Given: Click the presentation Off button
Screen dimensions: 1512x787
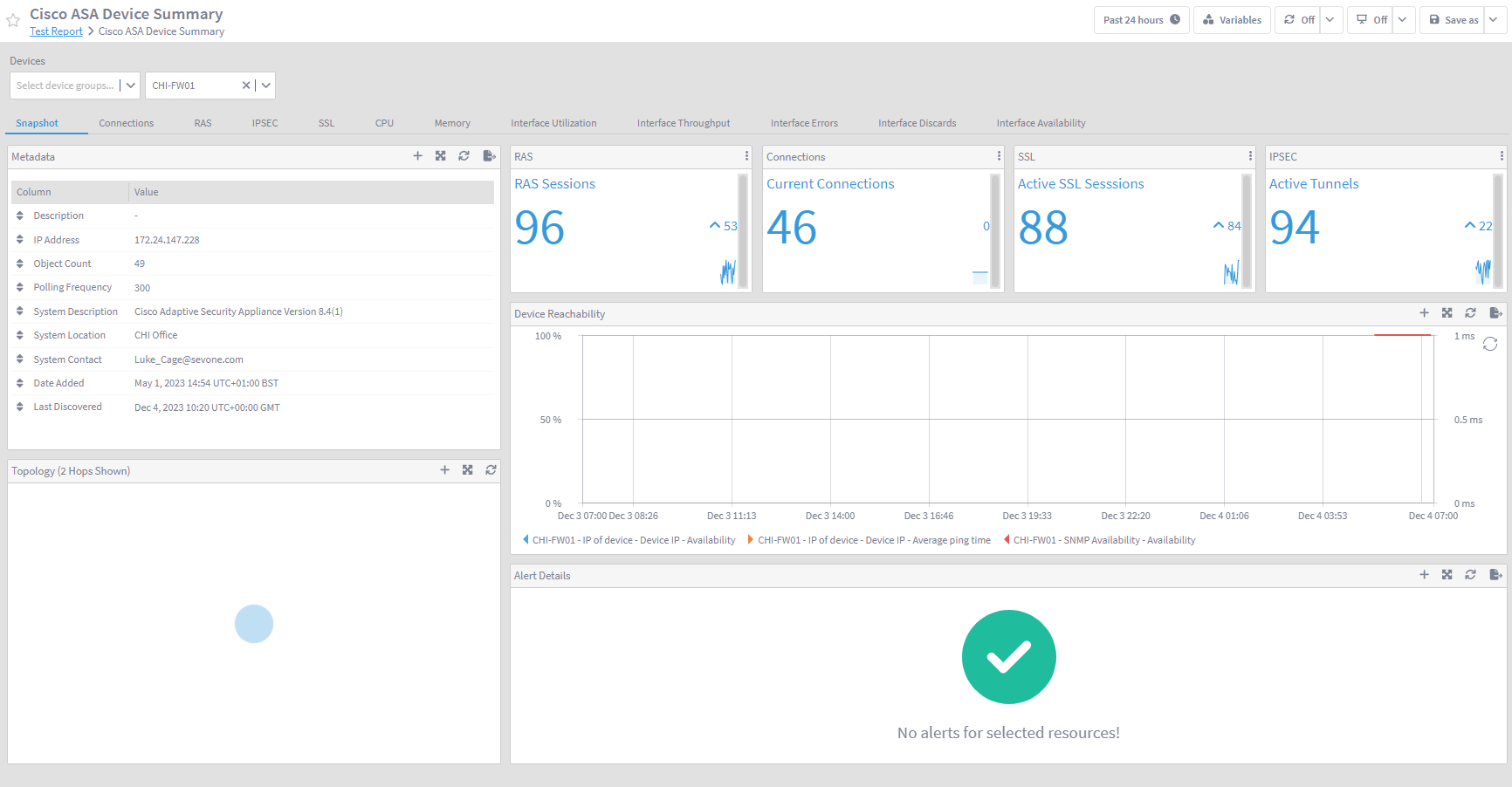Looking at the screenshot, I should click(1371, 20).
